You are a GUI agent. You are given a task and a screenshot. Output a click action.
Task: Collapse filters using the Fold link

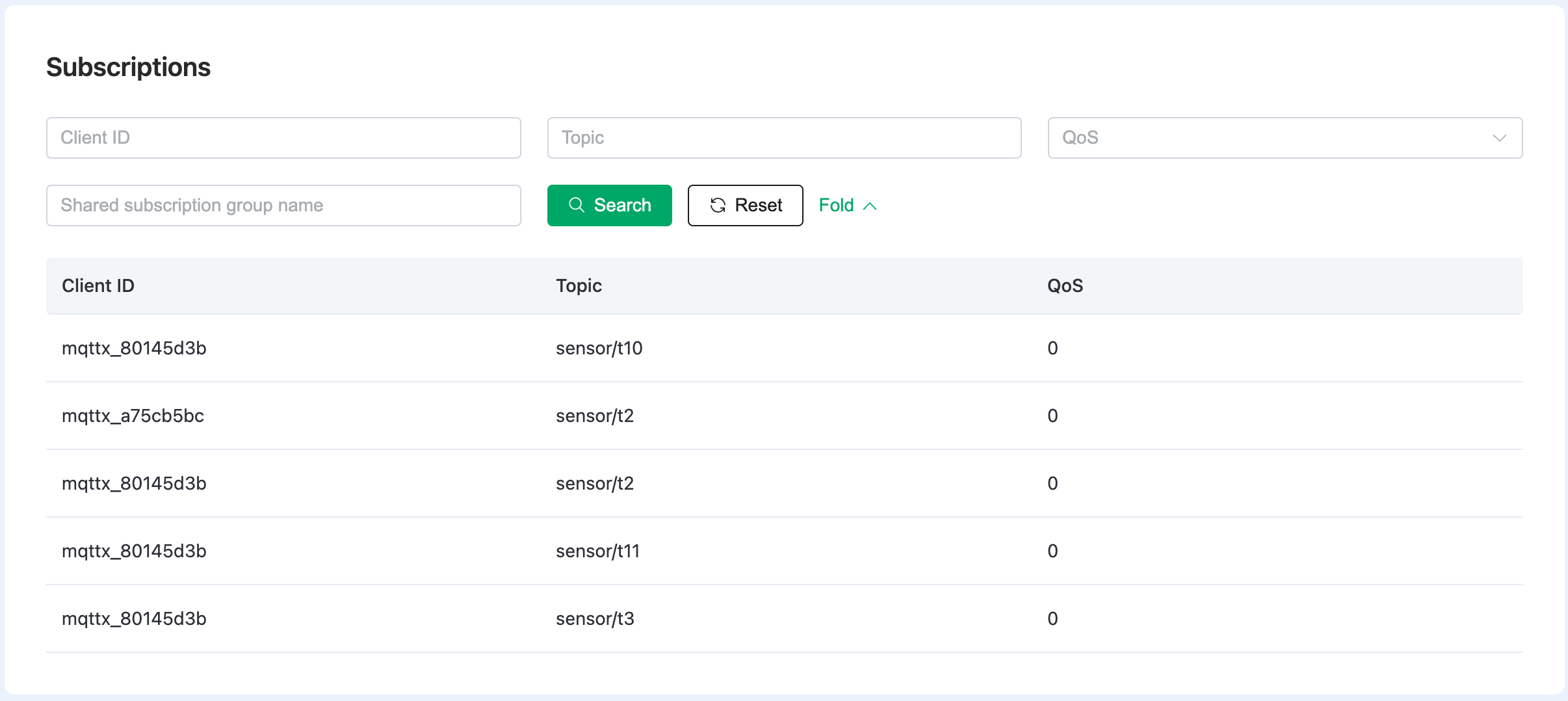(836, 205)
